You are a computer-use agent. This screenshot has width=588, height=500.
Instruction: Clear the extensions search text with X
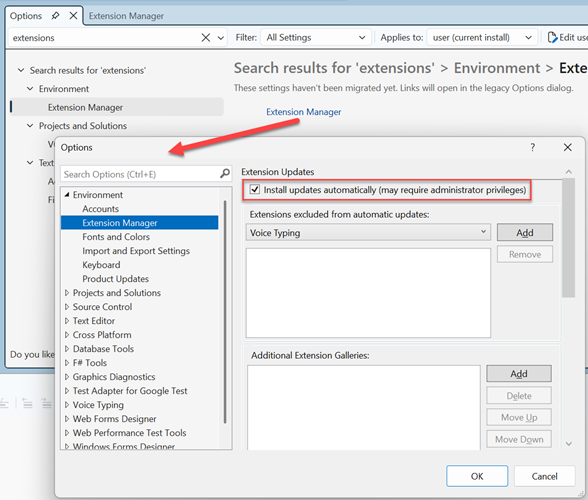point(206,38)
